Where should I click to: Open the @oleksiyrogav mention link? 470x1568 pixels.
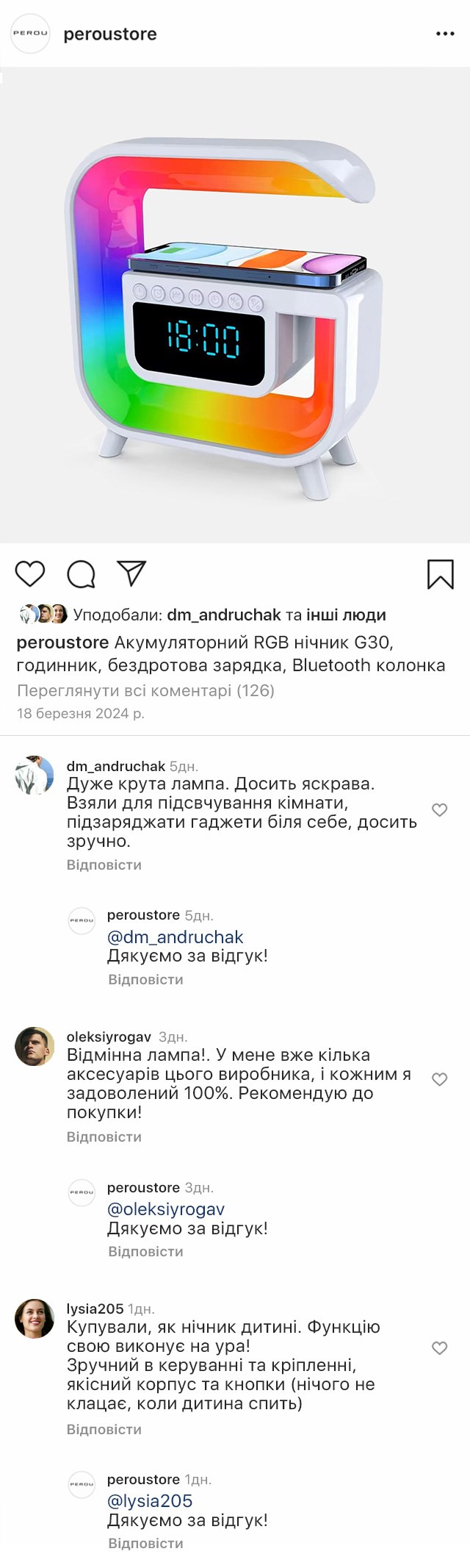point(166,1209)
